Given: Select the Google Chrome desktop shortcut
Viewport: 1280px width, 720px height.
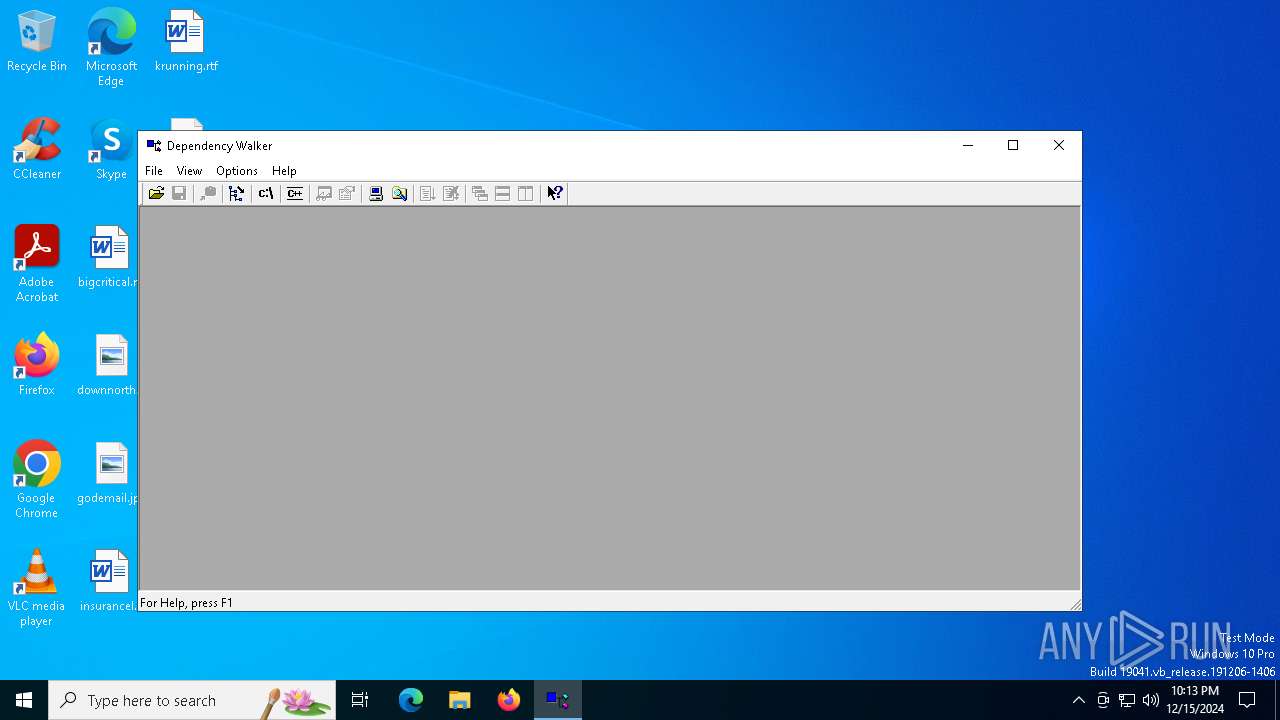Looking at the screenshot, I should [37, 480].
